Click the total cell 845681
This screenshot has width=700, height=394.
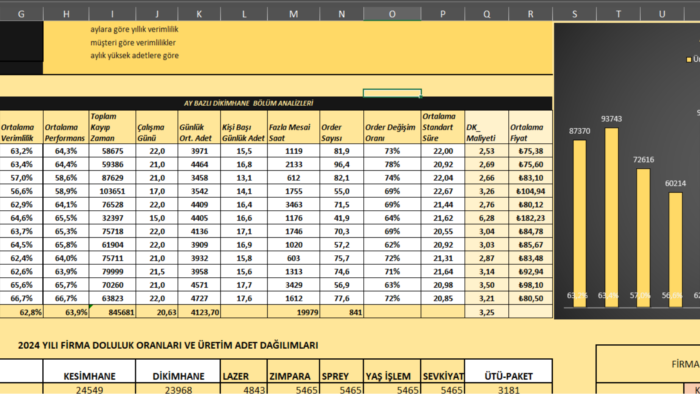click(112, 312)
